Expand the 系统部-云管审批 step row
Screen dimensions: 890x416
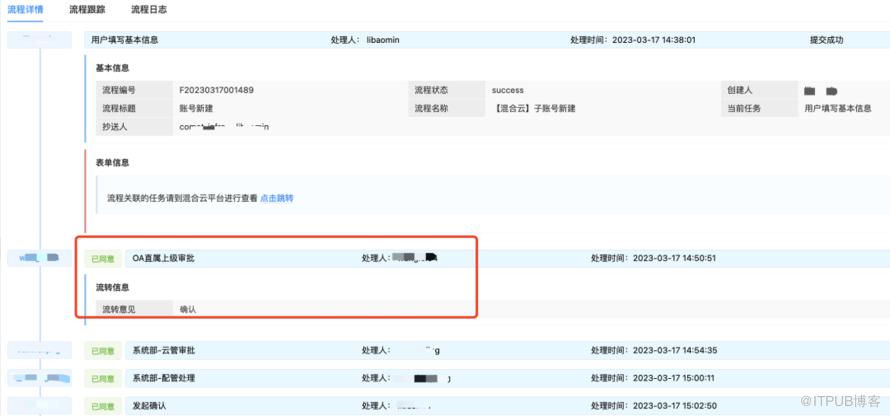click(165, 351)
